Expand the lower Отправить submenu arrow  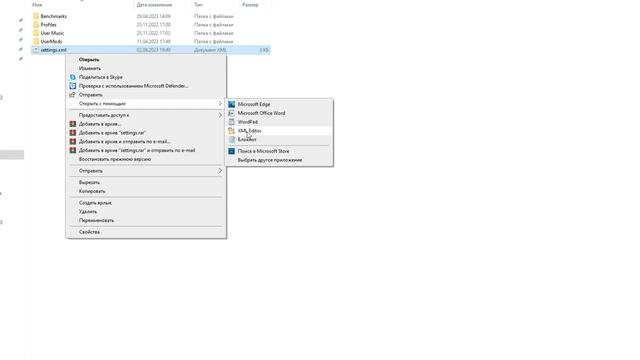[x=220, y=171]
